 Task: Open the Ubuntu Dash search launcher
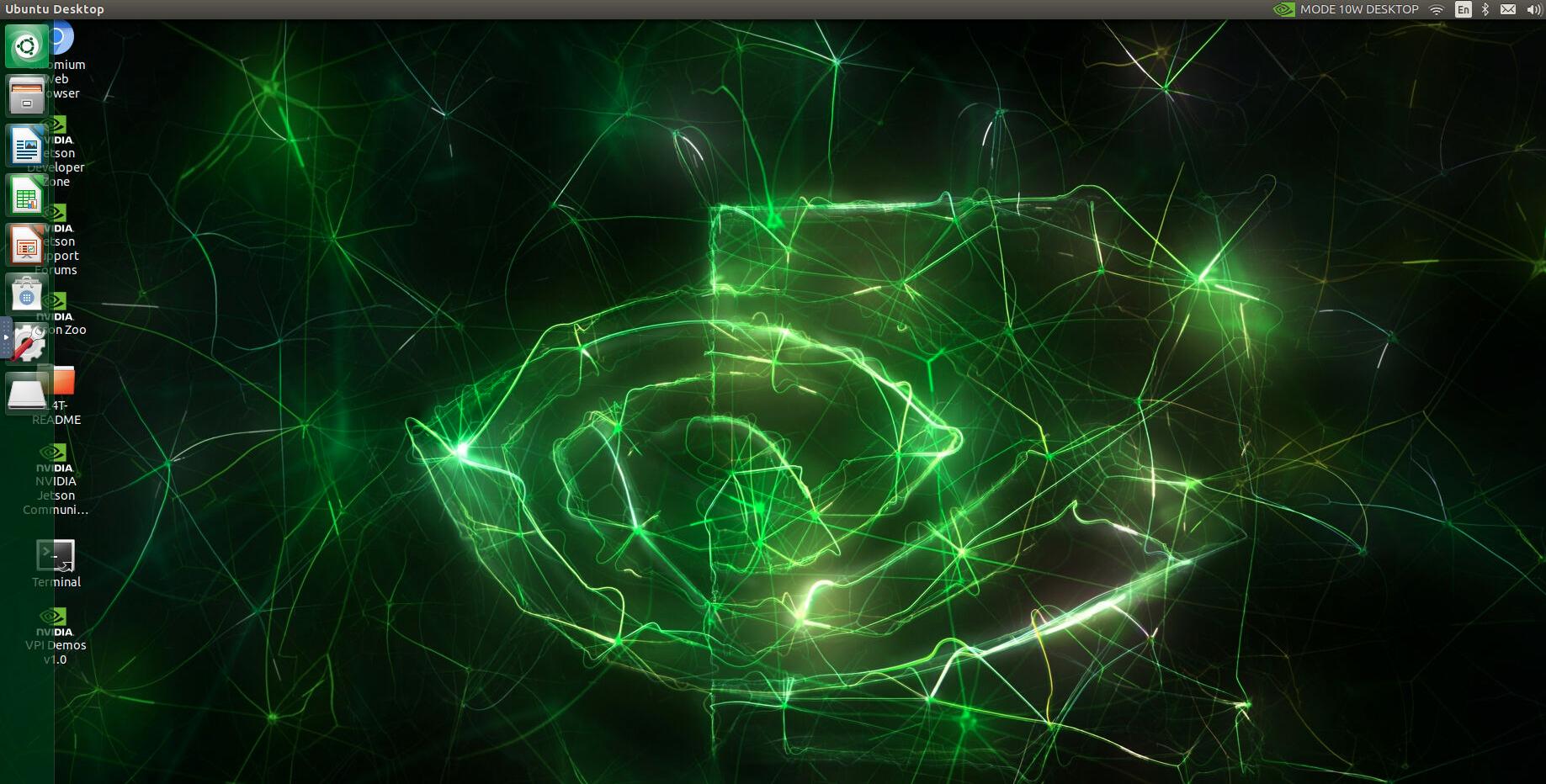pyautogui.click(x=27, y=45)
